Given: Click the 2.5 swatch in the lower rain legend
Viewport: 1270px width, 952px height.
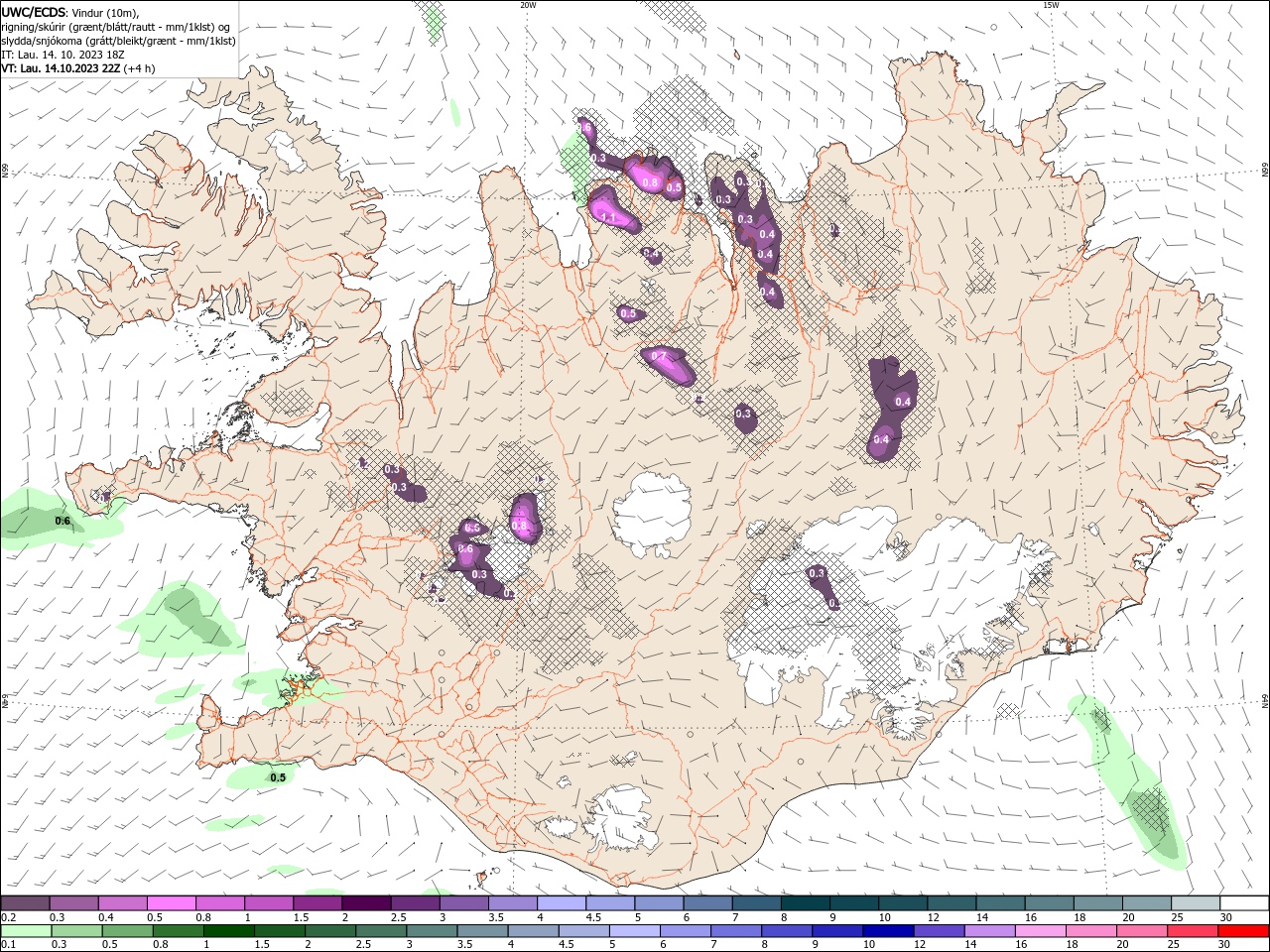Looking at the screenshot, I should pyautogui.click(x=381, y=931).
